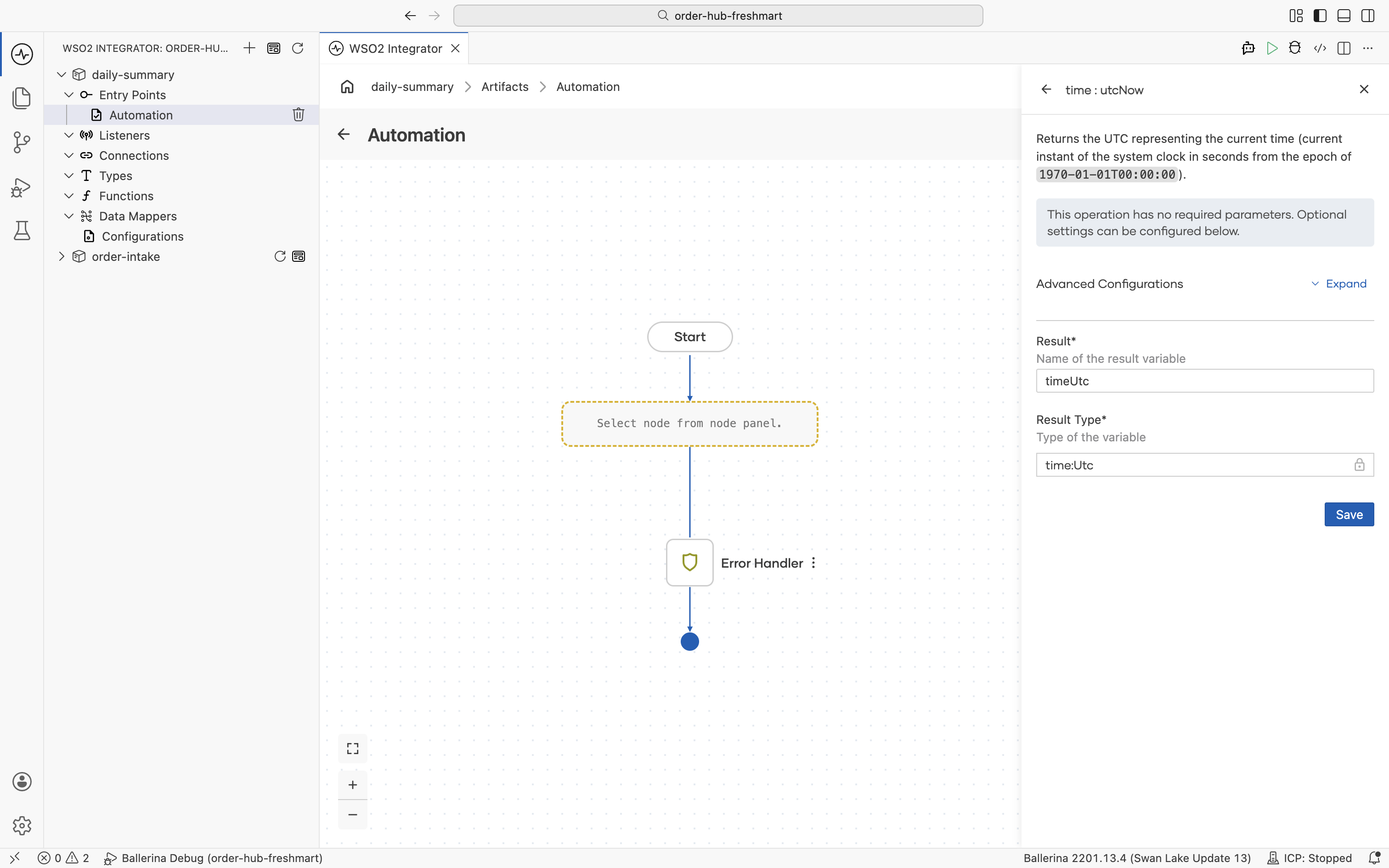This screenshot has height=868, width=1389.
Task: Click the order-hub-freshmart search bar
Action: pos(718,16)
